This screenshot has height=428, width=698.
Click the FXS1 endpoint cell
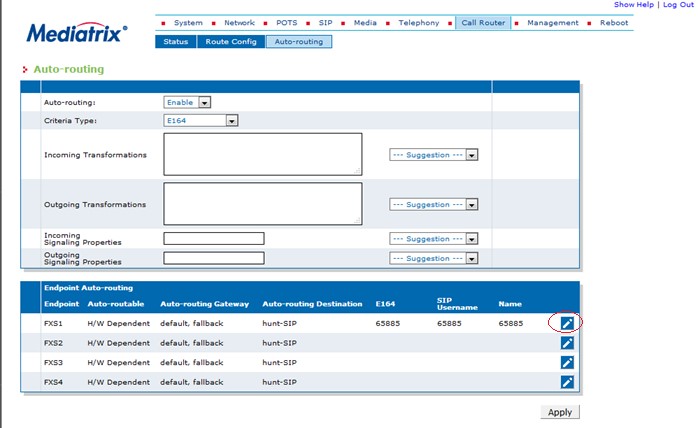point(53,323)
